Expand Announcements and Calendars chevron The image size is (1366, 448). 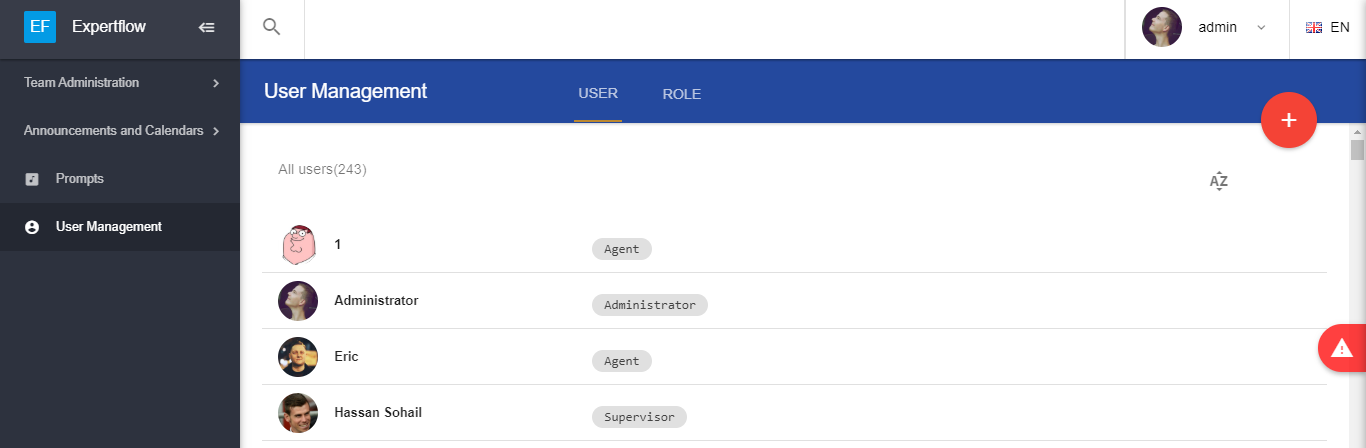[216, 131]
